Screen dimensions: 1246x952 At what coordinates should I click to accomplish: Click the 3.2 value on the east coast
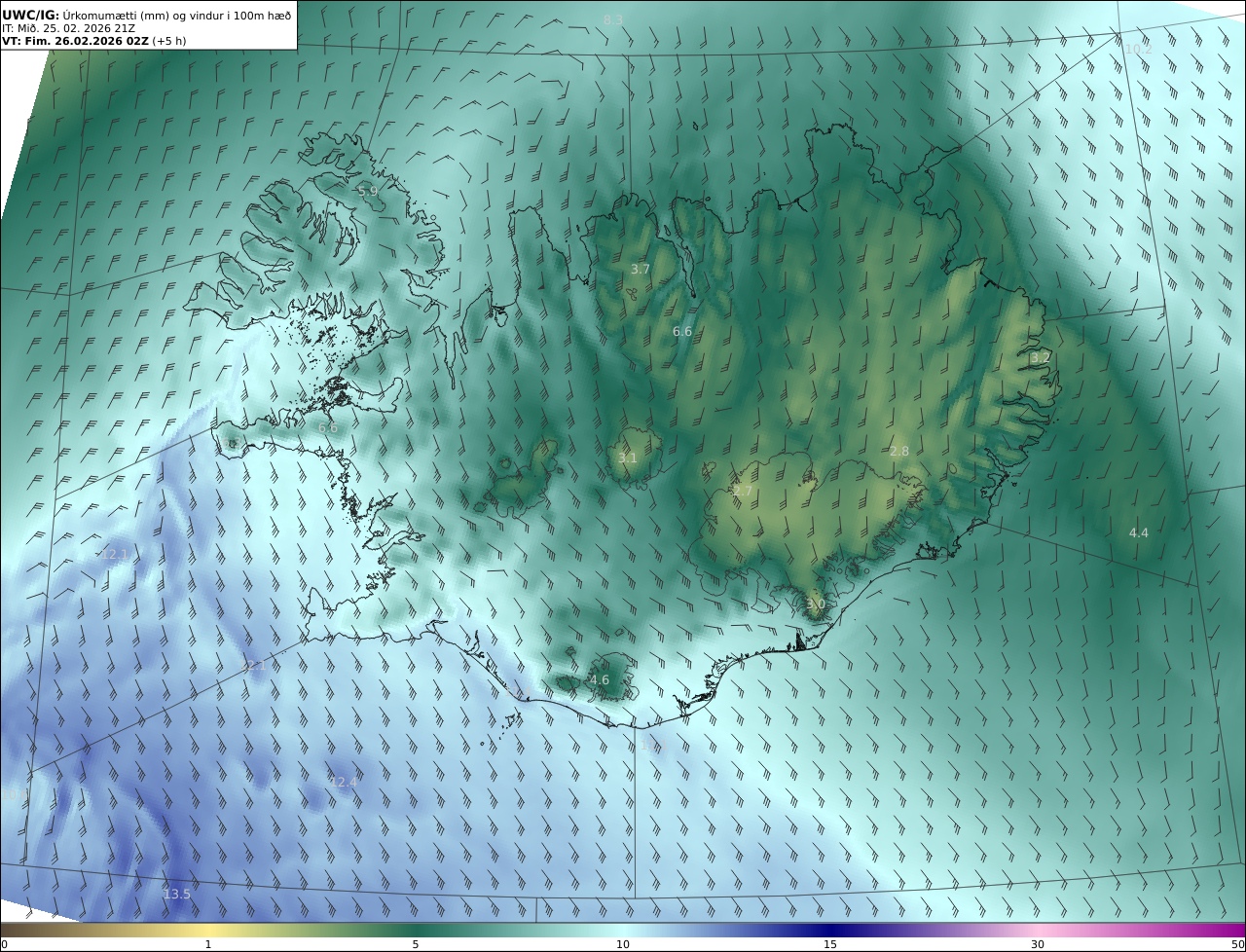point(1041,358)
